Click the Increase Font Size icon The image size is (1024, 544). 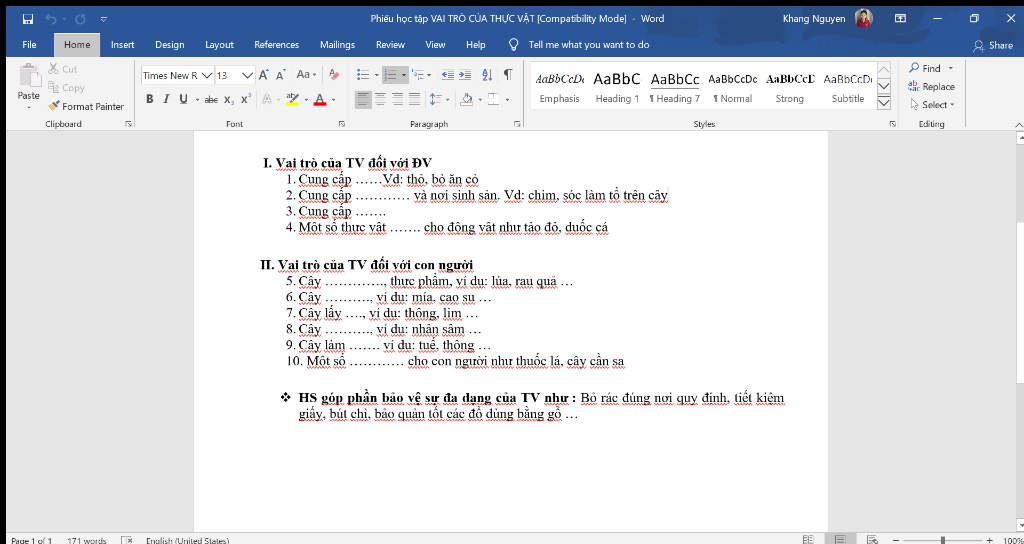tap(264, 75)
